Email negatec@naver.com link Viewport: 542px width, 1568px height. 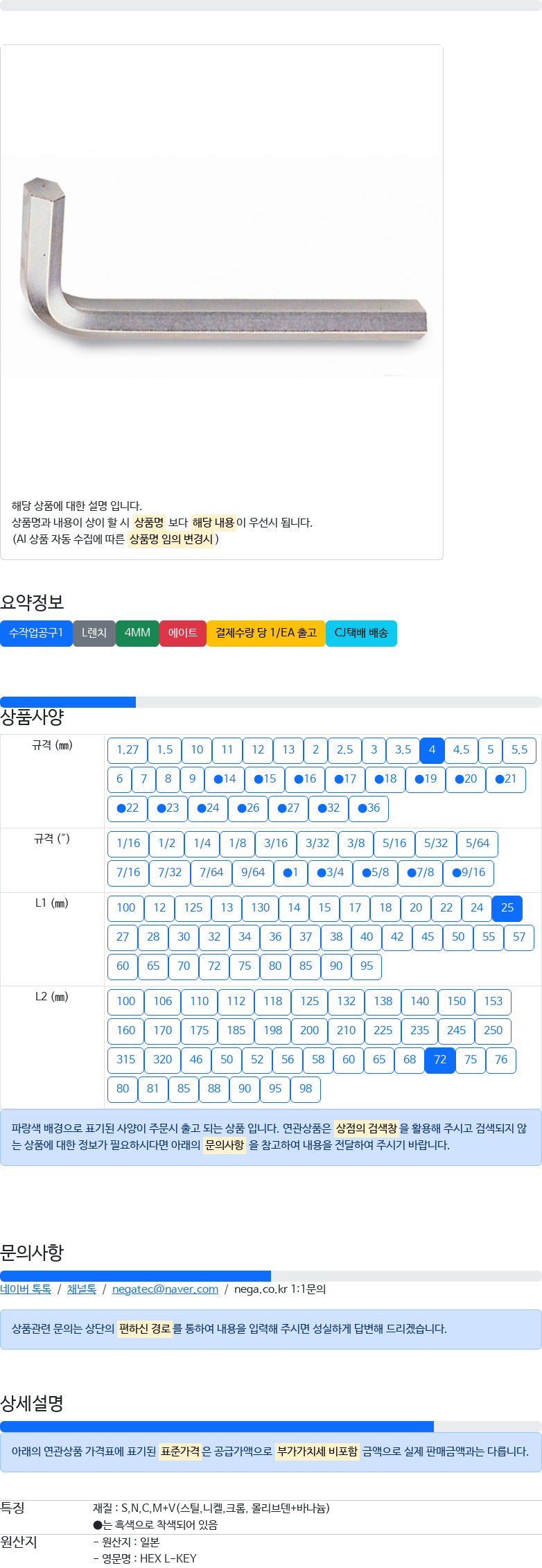(x=165, y=1289)
